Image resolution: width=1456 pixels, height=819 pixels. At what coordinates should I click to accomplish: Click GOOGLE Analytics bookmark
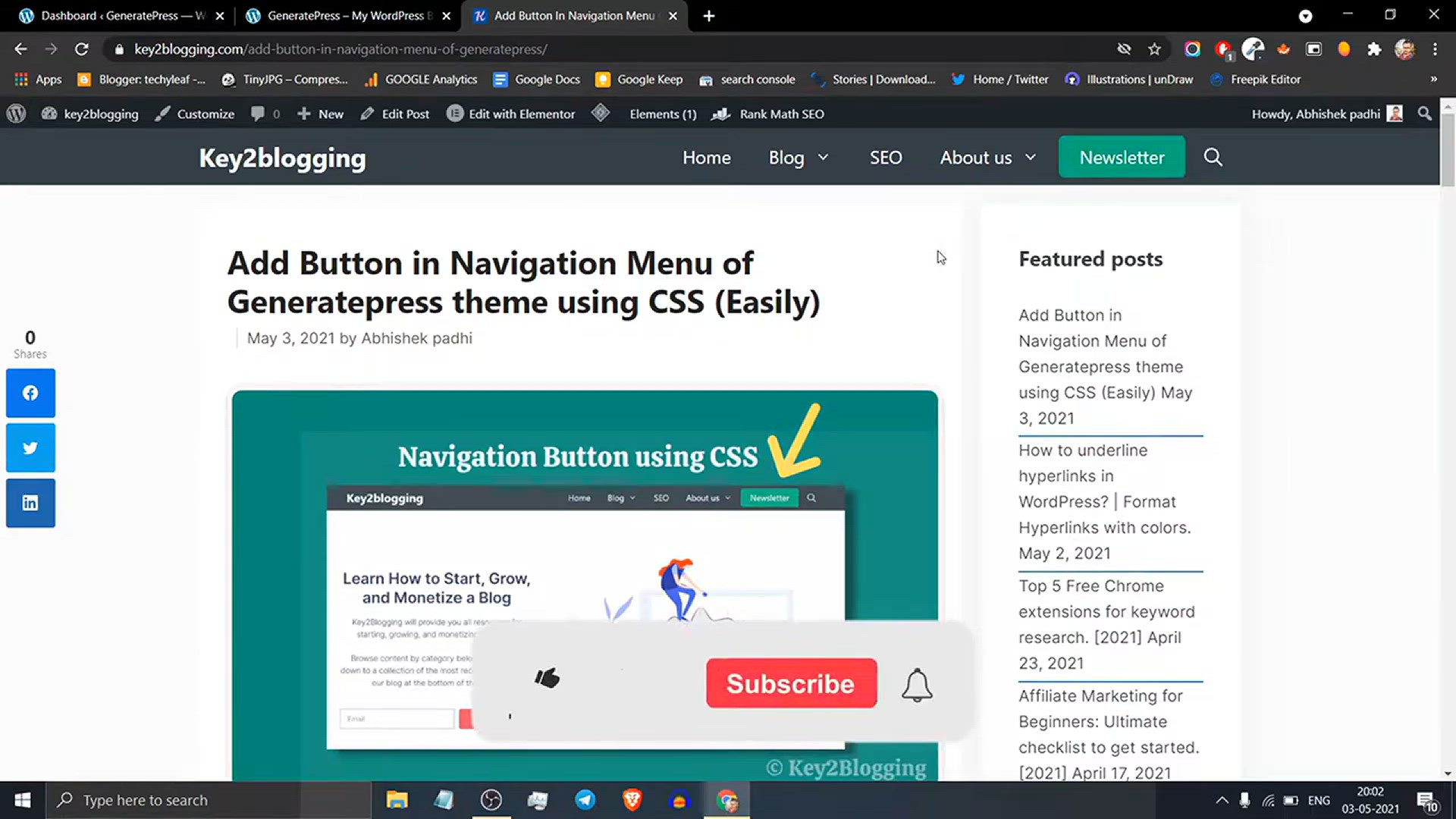421,79
